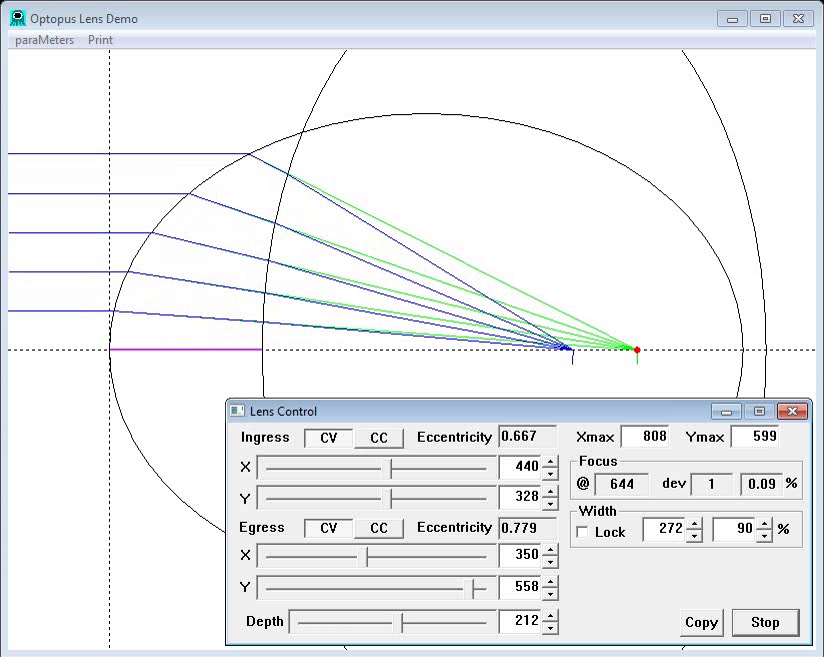824x657 pixels.
Task: Click the Ingress Eccentricity field 0.667
Action: (x=527, y=437)
